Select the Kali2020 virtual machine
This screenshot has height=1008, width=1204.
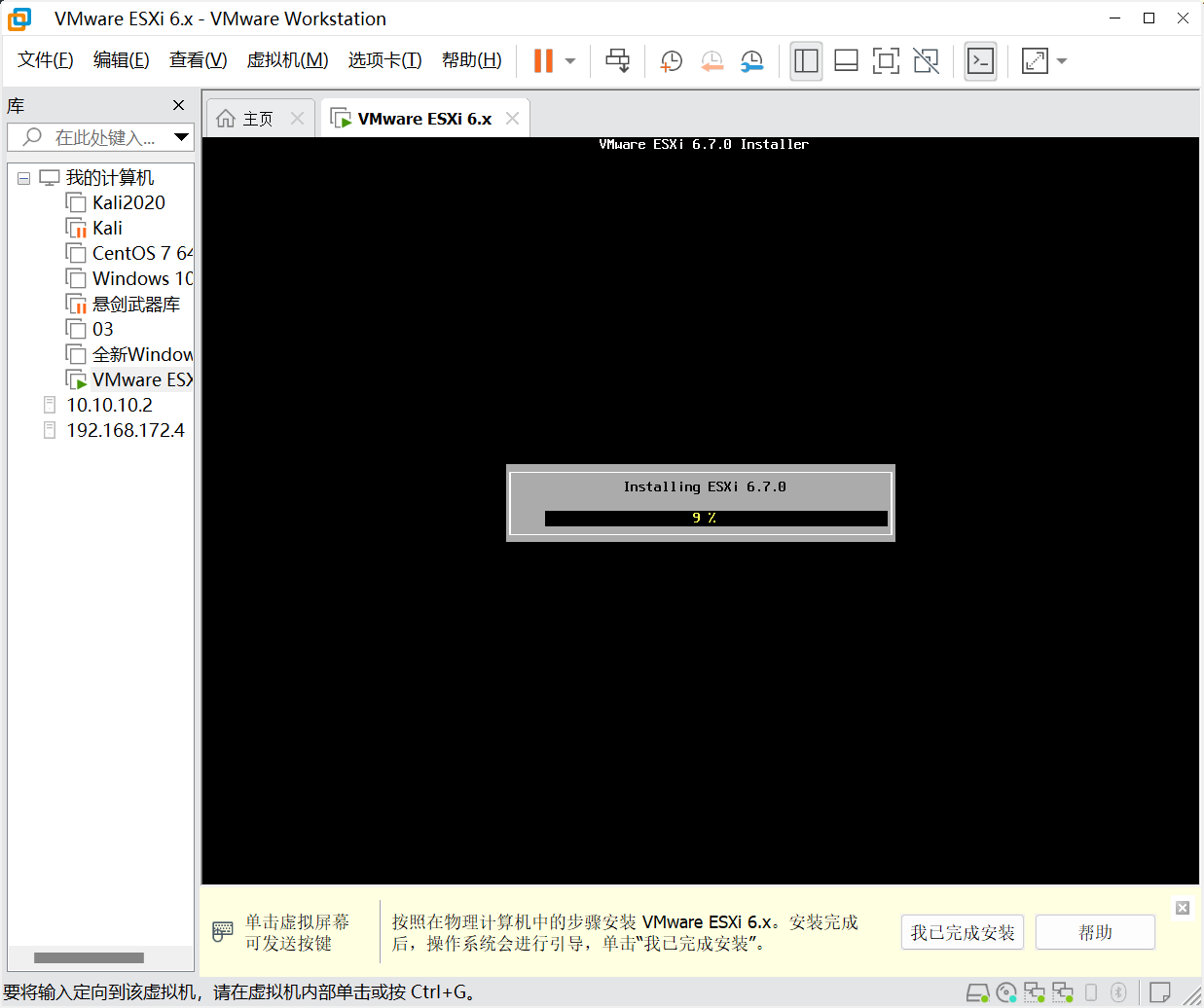point(128,202)
